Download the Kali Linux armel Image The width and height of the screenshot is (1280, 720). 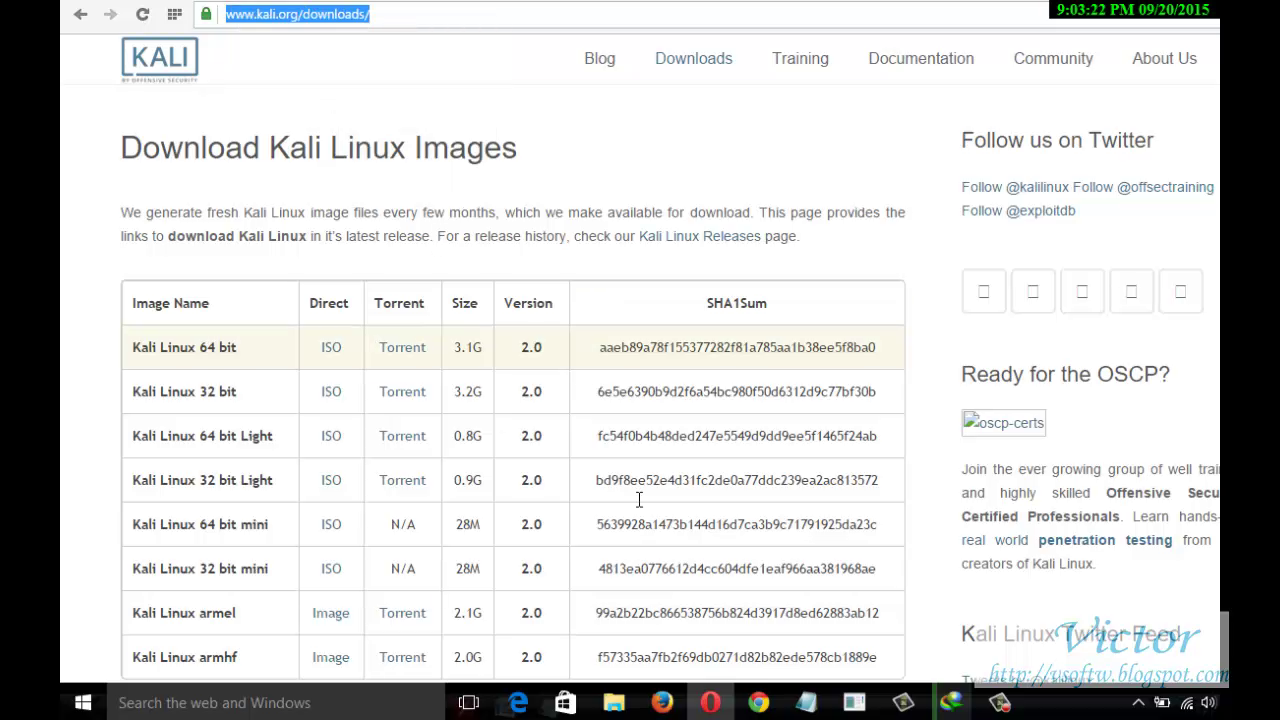[331, 613]
